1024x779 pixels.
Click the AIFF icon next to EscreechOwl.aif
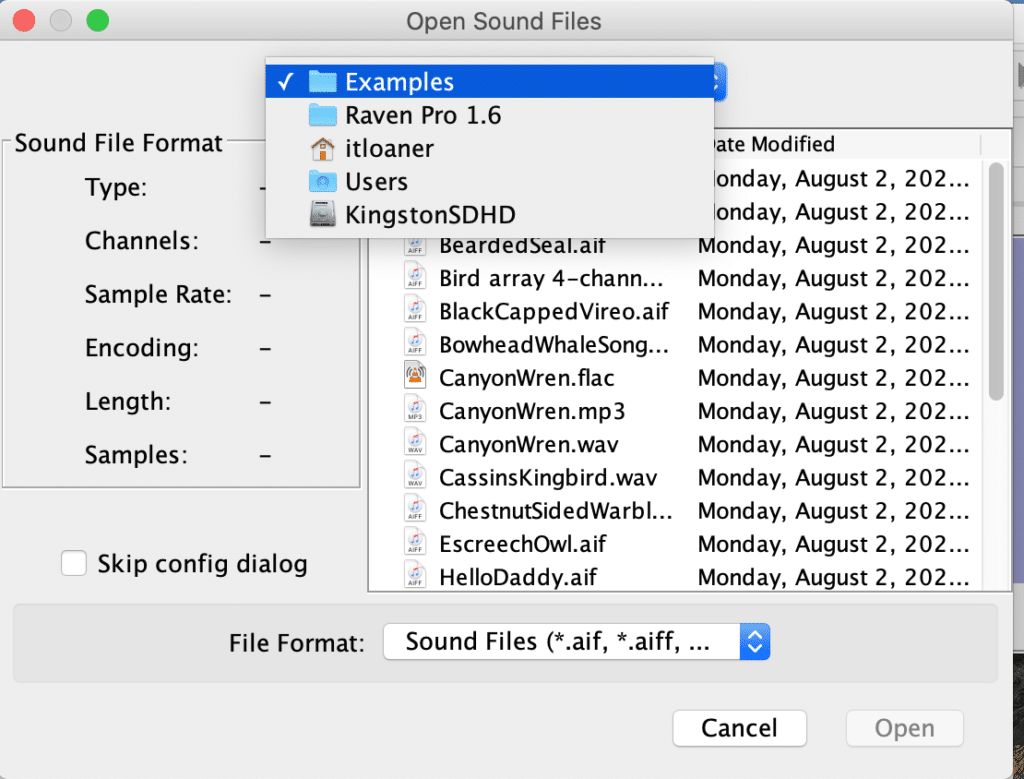point(415,543)
